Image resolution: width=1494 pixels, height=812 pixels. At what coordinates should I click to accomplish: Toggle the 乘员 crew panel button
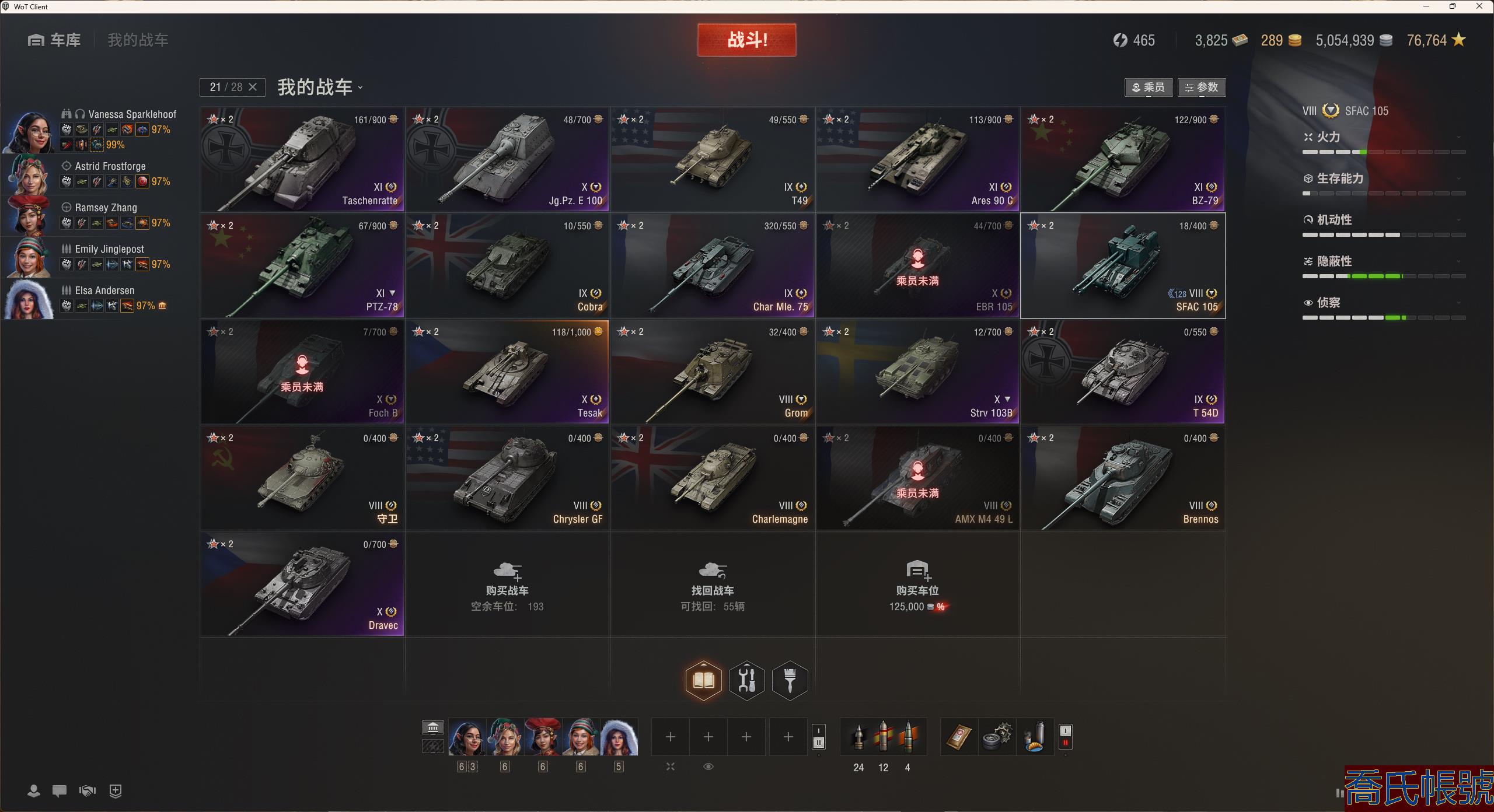point(1148,87)
